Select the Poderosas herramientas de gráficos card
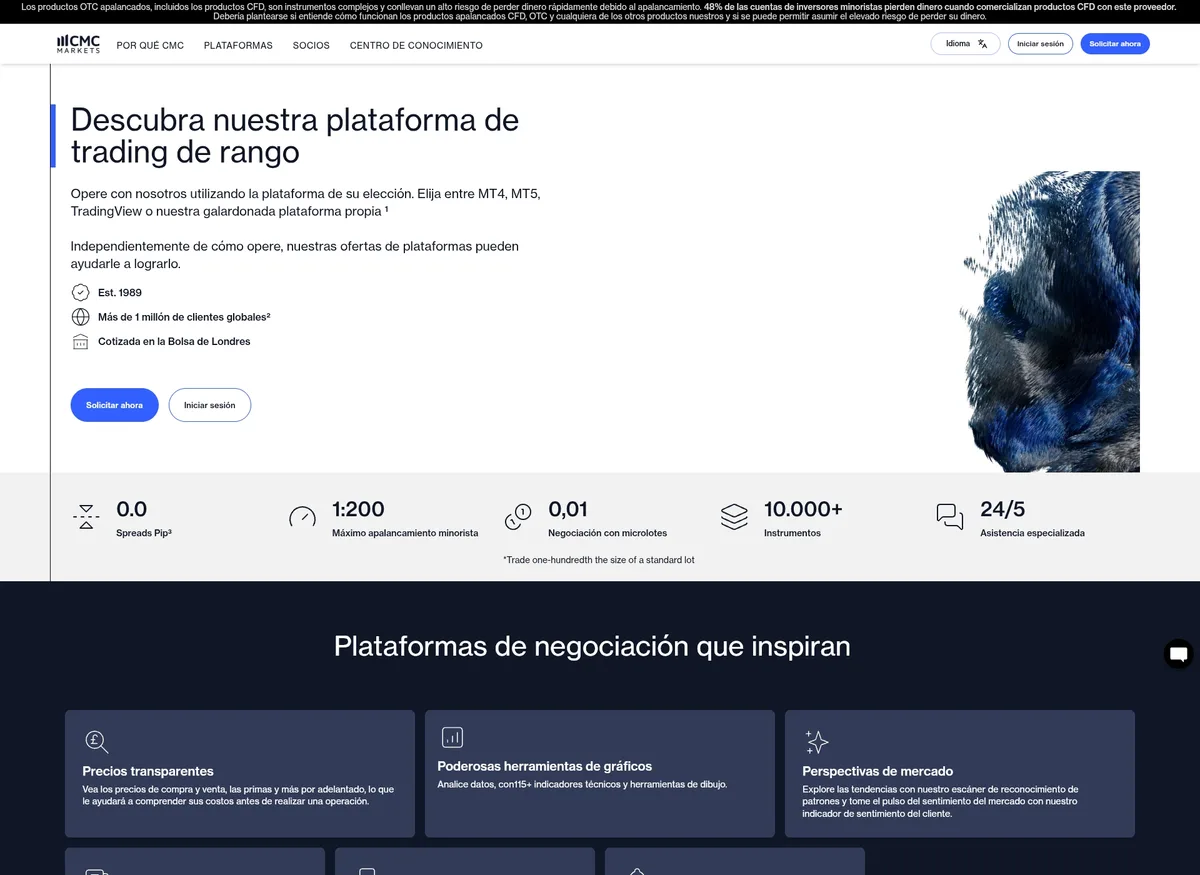Image resolution: width=1200 pixels, height=875 pixels. [x=600, y=774]
